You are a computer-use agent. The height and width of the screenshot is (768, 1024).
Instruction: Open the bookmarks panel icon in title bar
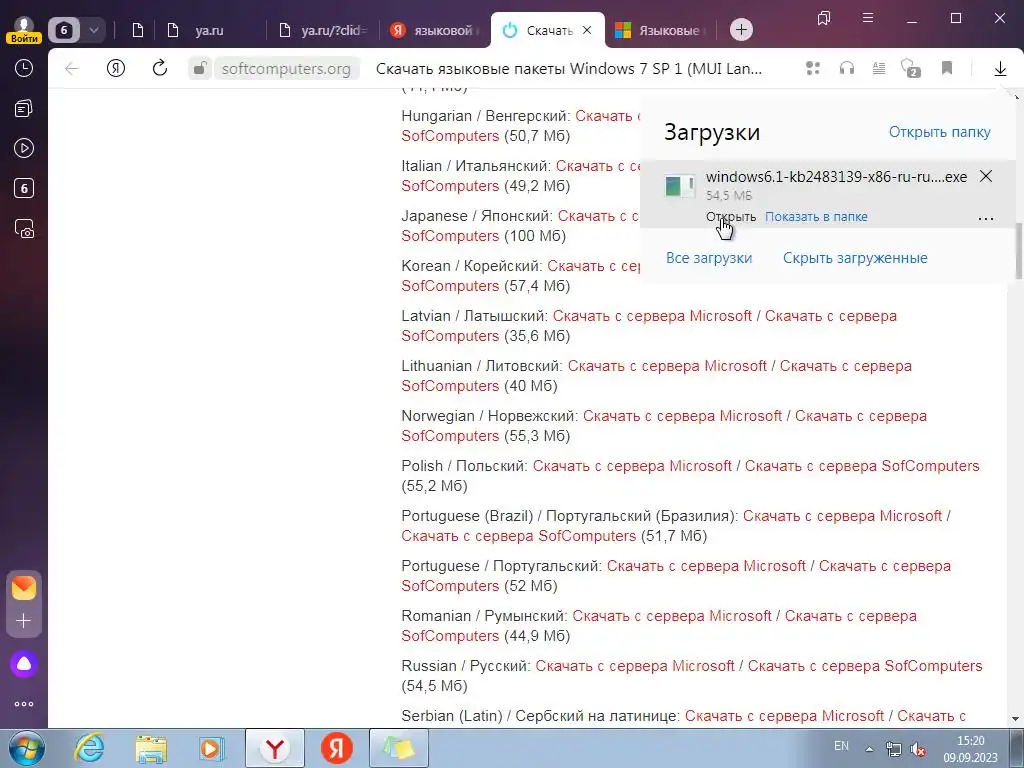point(824,18)
